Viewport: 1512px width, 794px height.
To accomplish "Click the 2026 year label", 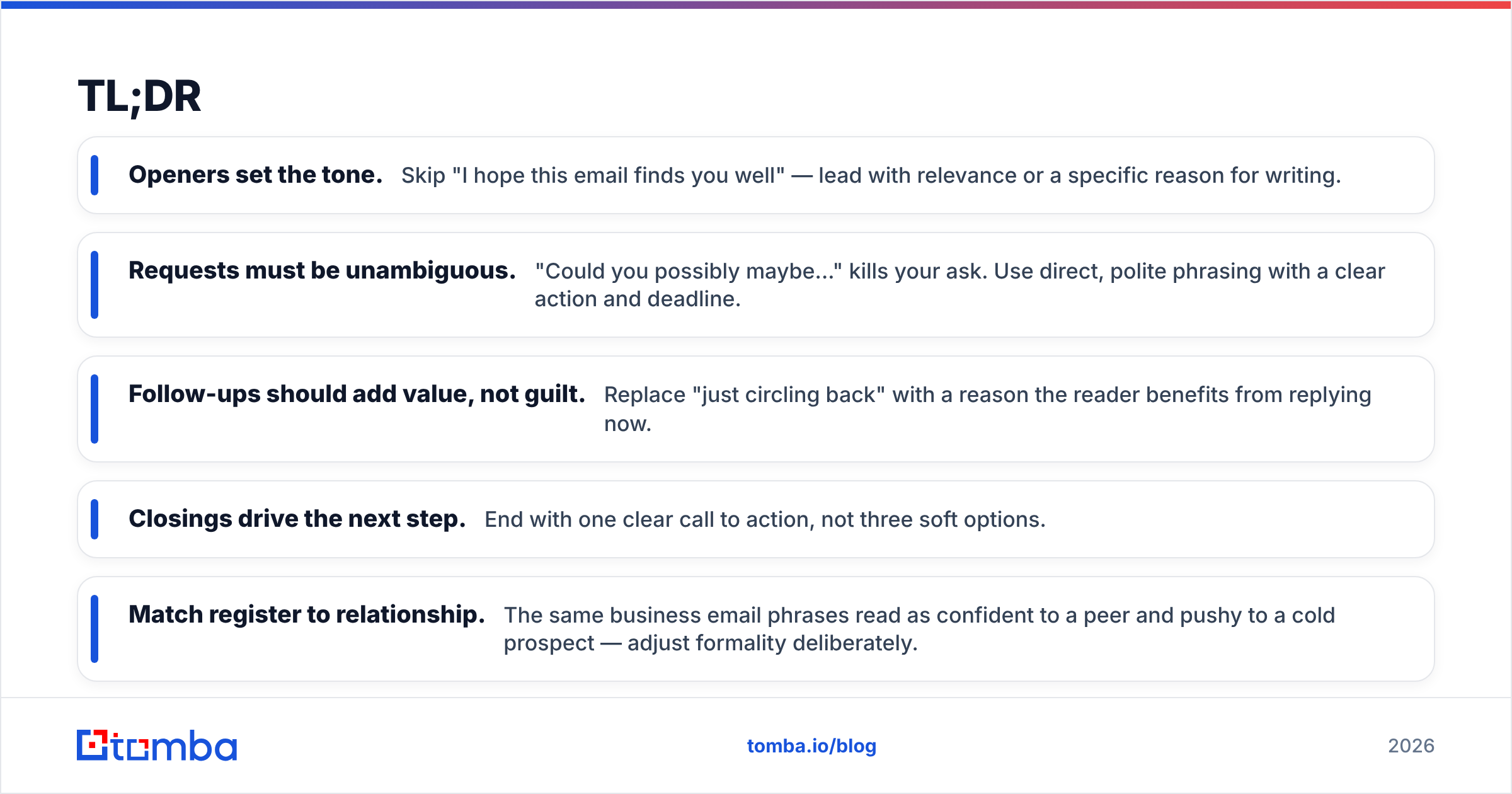I will click(1411, 745).
